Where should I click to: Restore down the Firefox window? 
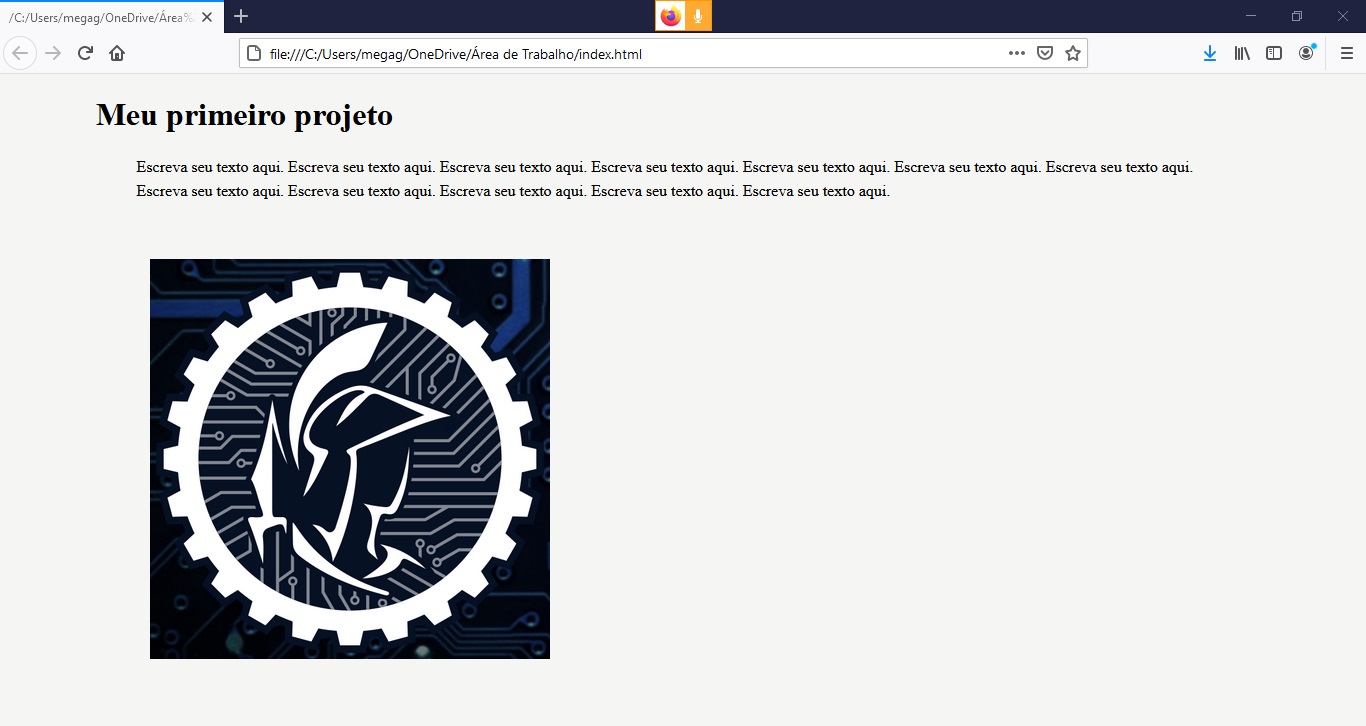pyautogui.click(x=1297, y=16)
